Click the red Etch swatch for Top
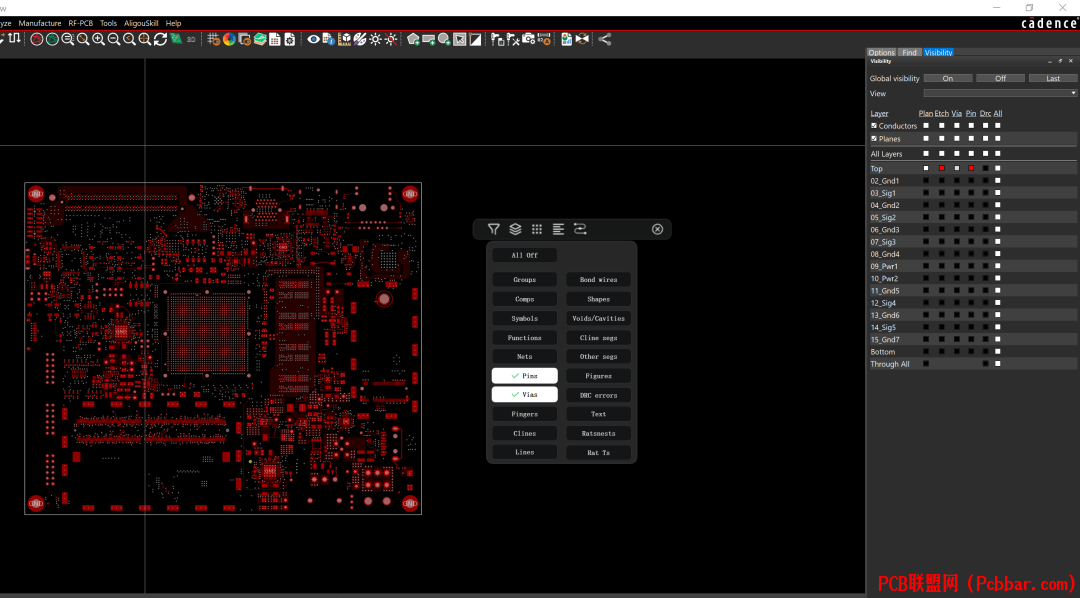Screen dimensions: 1080x598 942,168
